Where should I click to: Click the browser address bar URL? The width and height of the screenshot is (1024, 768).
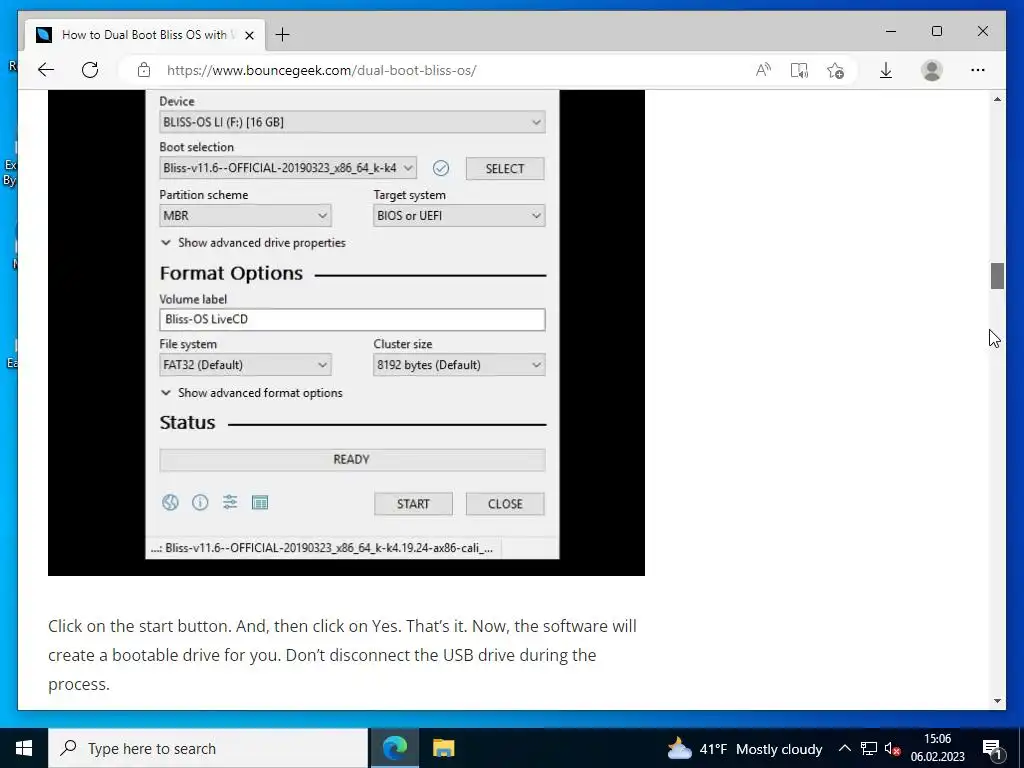click(x=321, y=70)
